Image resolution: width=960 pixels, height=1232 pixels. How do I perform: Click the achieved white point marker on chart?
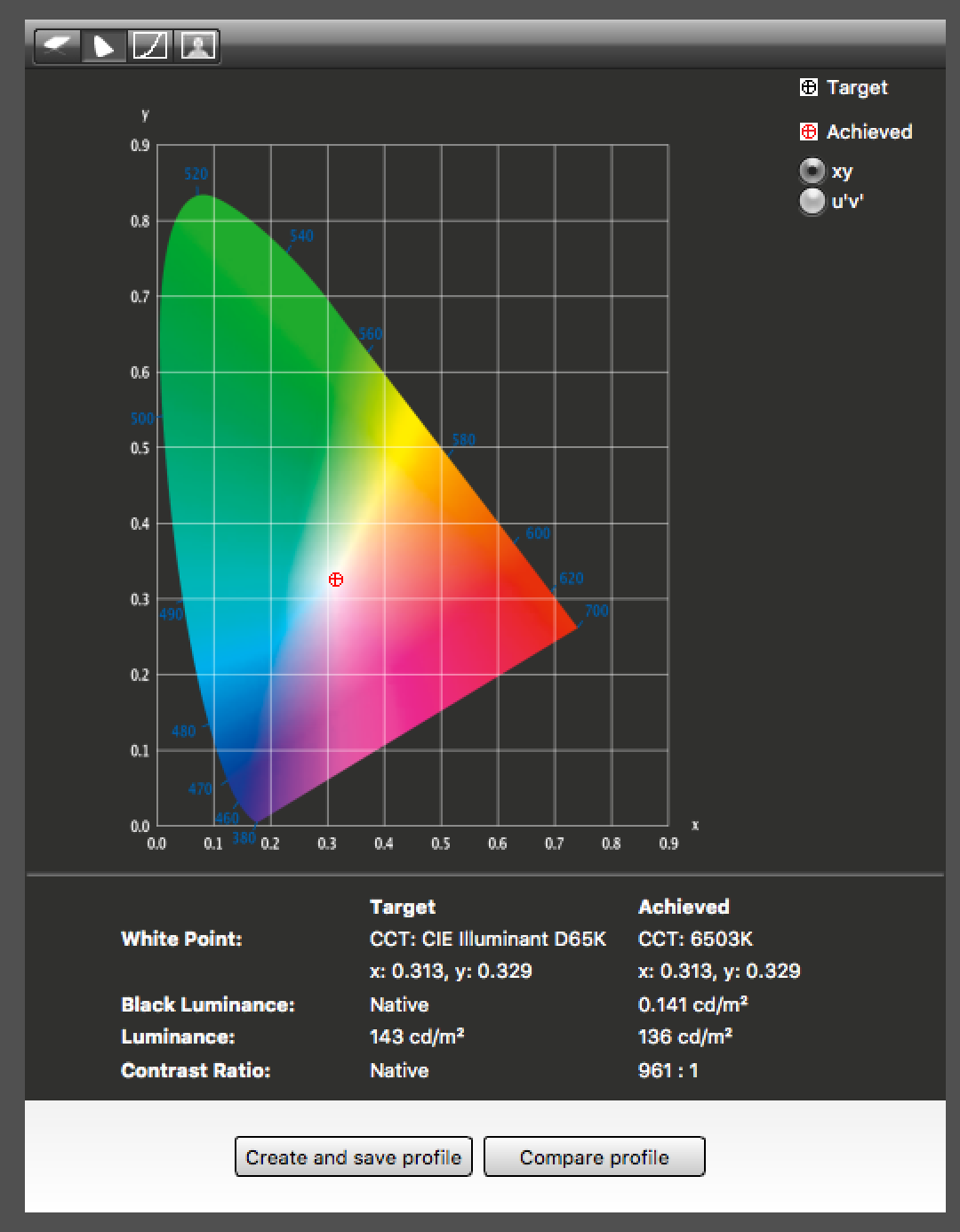click(x=335, y=579)
